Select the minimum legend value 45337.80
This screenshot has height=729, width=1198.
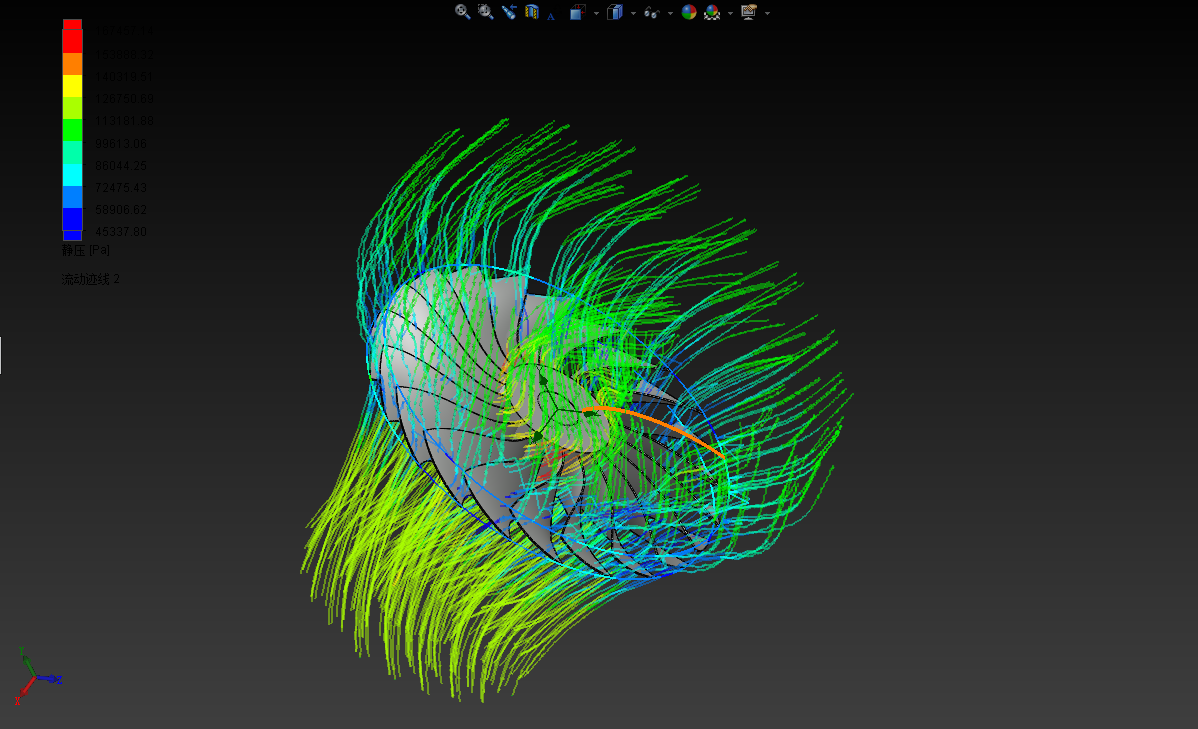pos(121,232)
